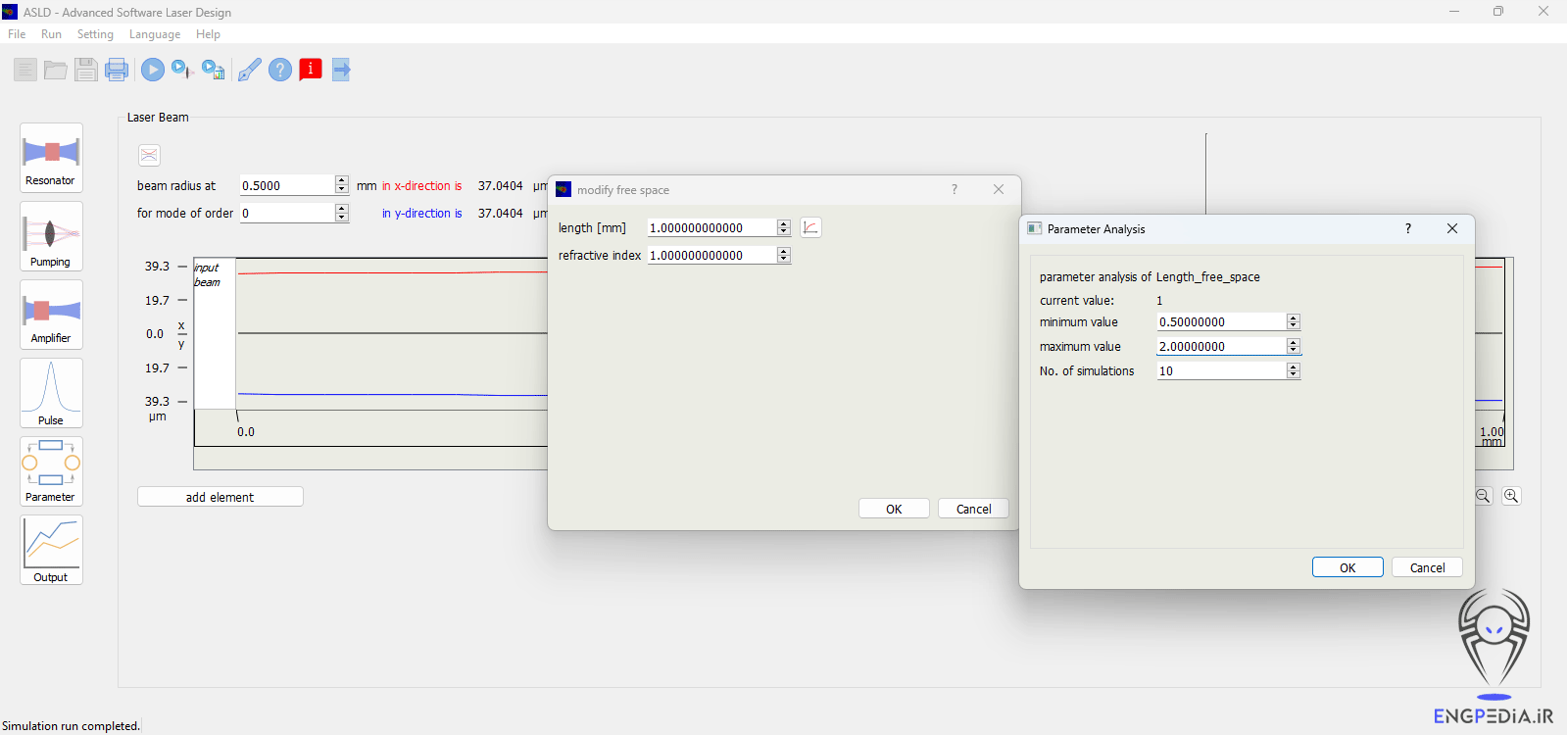Click OK in Parameter Analysis dialog
Image resolution: width=1568 pixels, height=735 pixels.
[1347, 567]
